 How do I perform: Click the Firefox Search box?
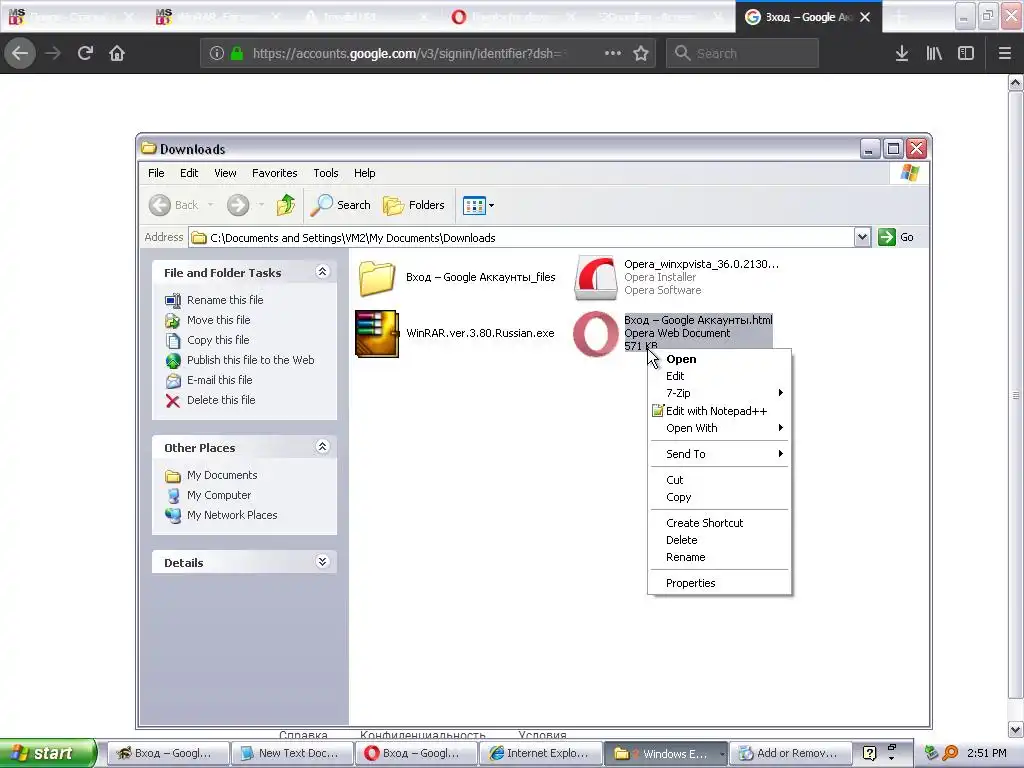pyautogui.click(x=742, y=53)
